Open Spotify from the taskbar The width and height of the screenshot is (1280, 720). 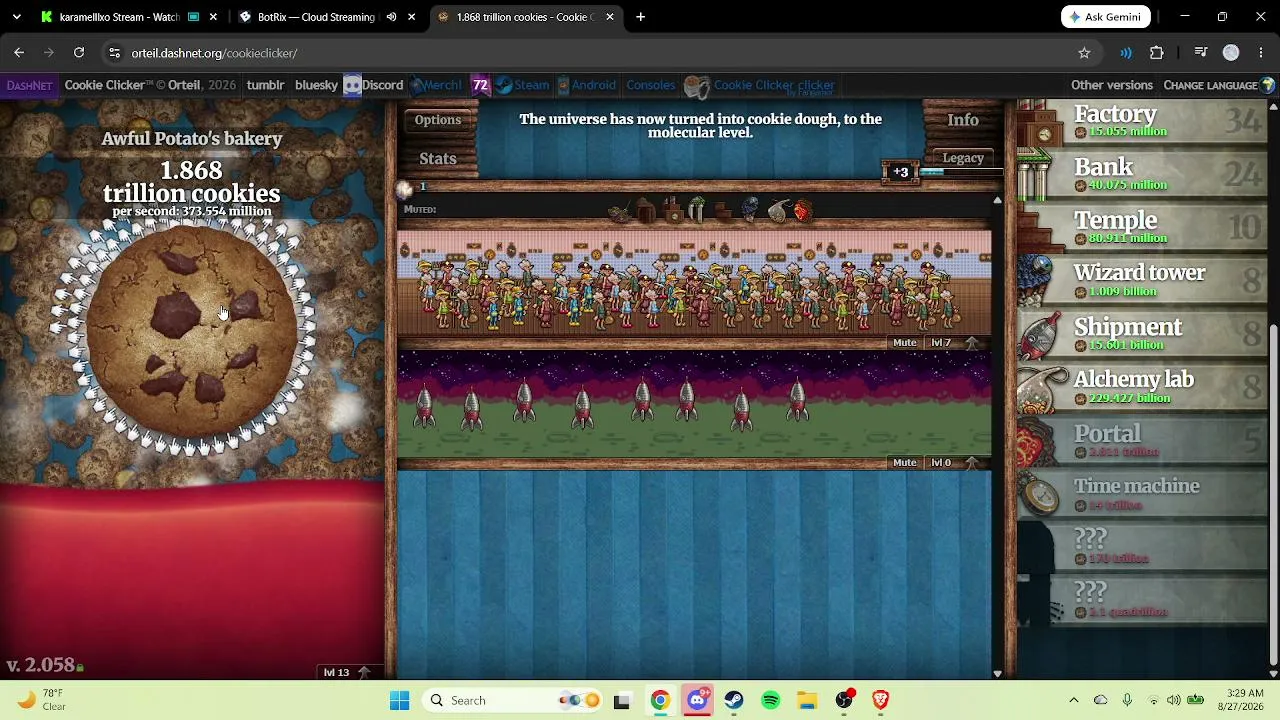[x=770, y=700]
